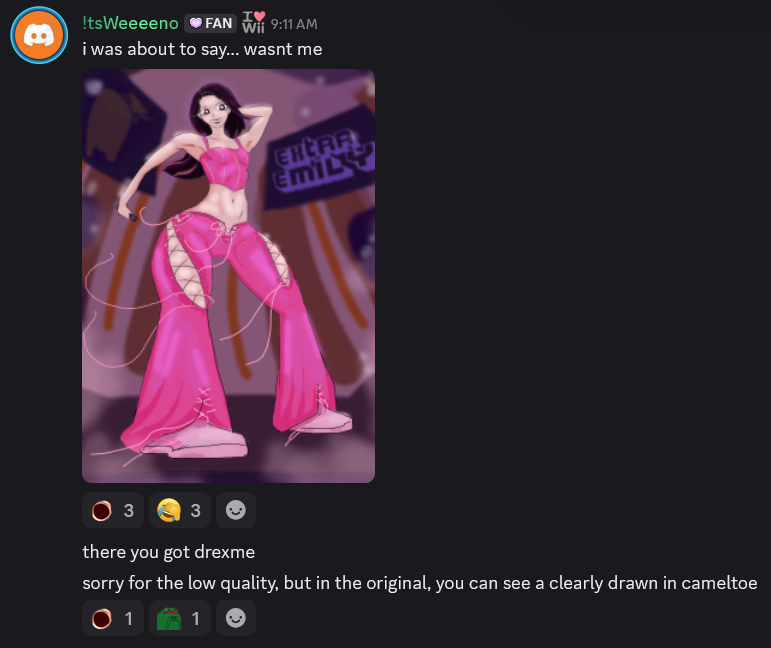Click the !tsWeeeeno username

point(130,23)
